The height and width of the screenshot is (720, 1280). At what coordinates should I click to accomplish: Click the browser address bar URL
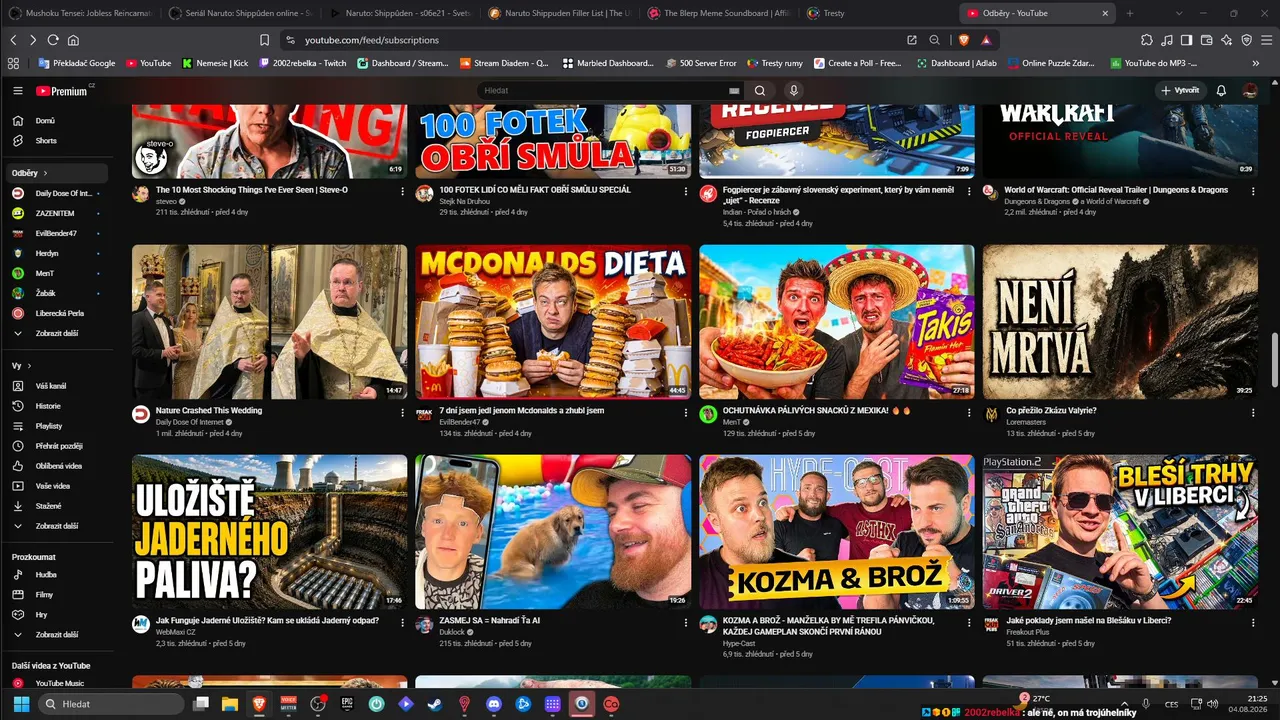tap(372, 40)
